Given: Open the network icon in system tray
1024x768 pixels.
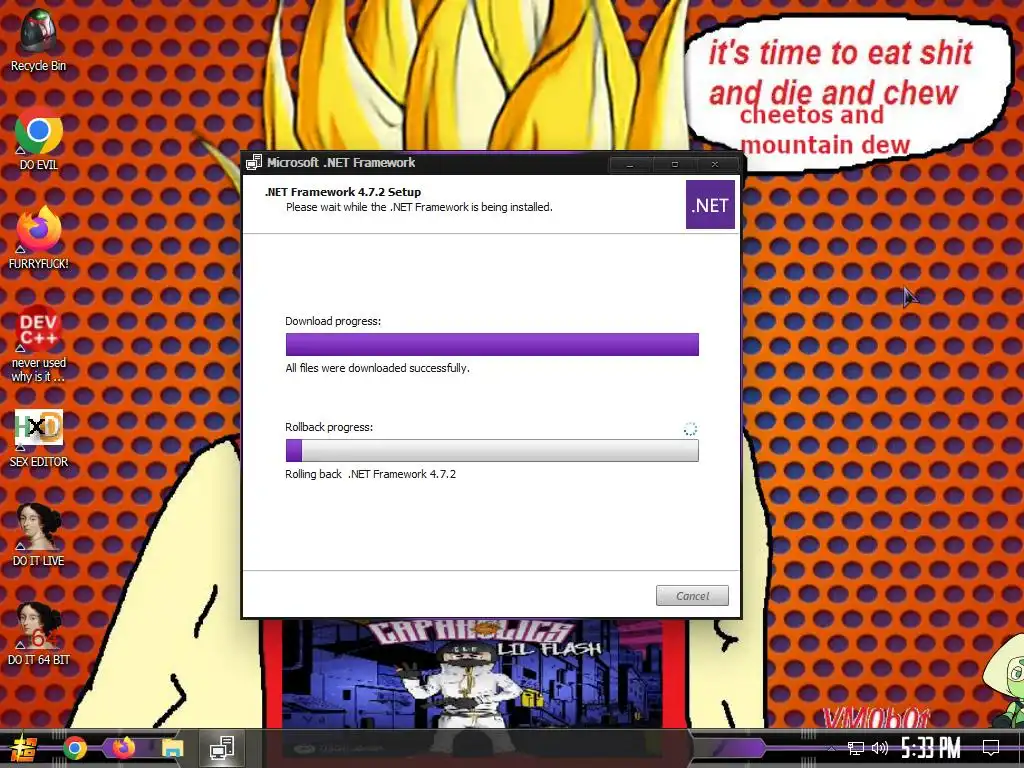Looking at the screenshot, I should (x=855, y=748).
